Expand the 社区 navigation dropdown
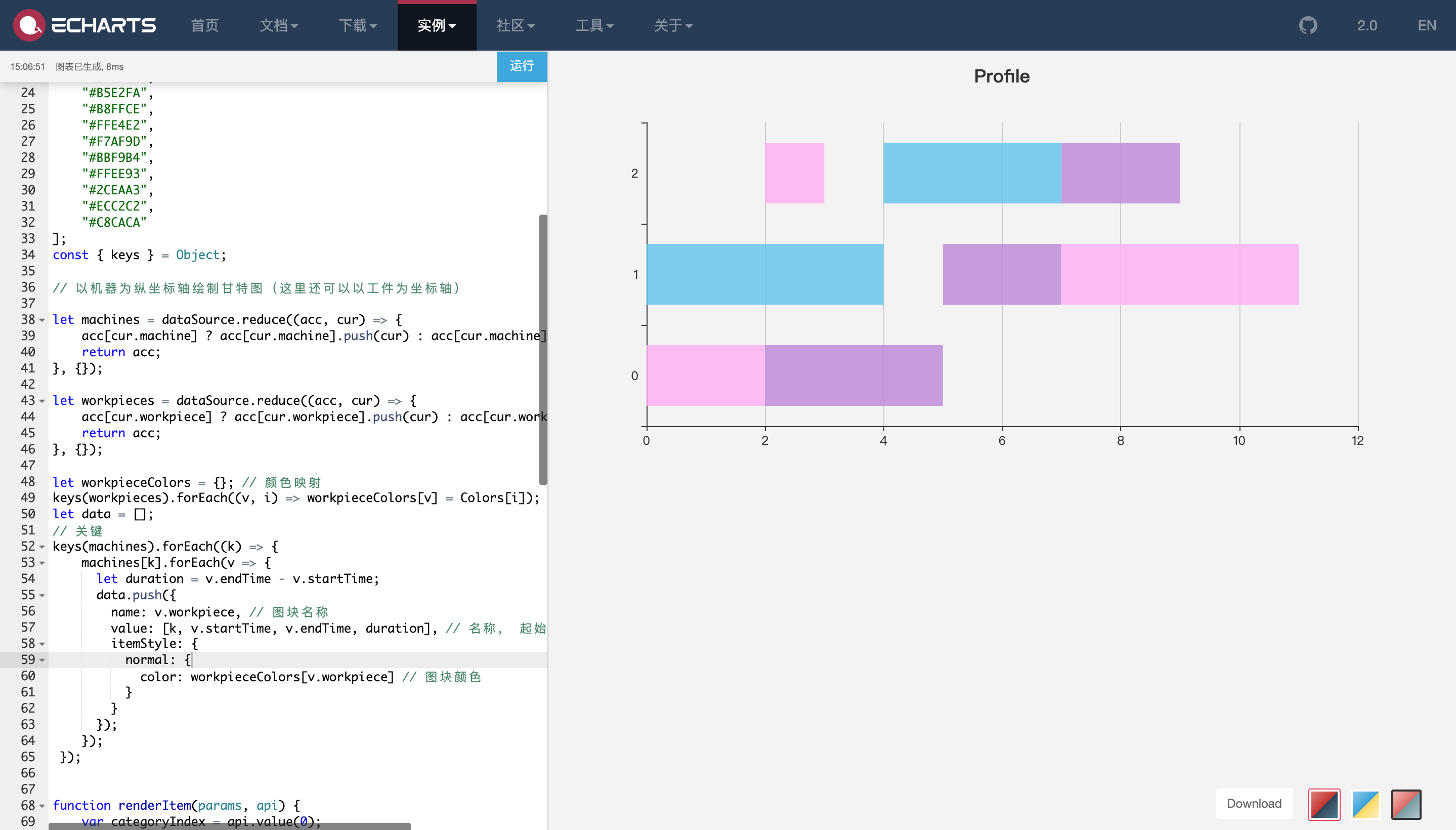 point(515,25)
